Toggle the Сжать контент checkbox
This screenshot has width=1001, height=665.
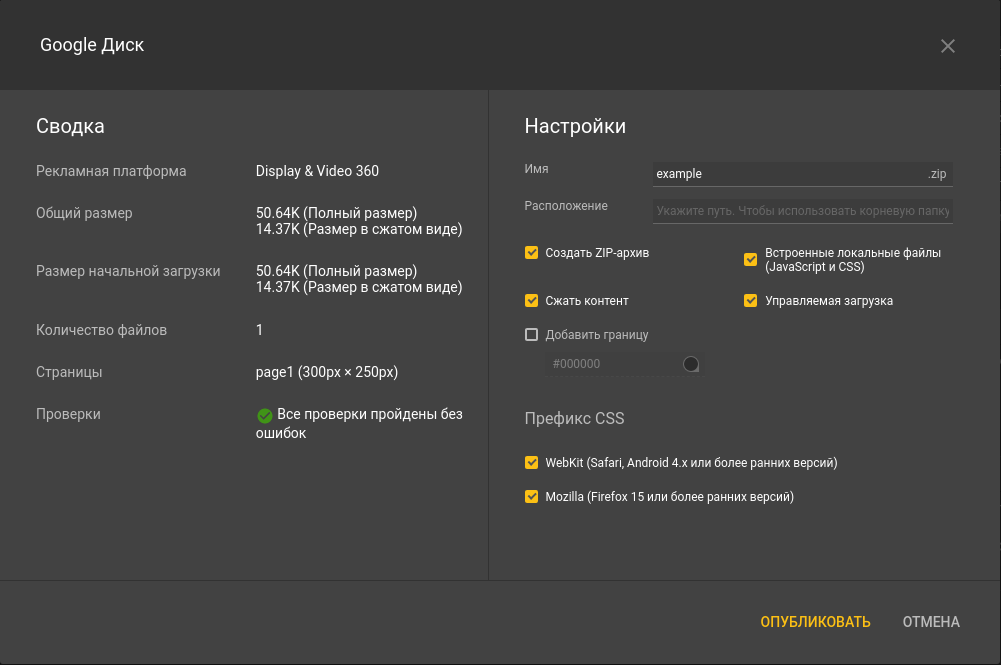(532, 300)
